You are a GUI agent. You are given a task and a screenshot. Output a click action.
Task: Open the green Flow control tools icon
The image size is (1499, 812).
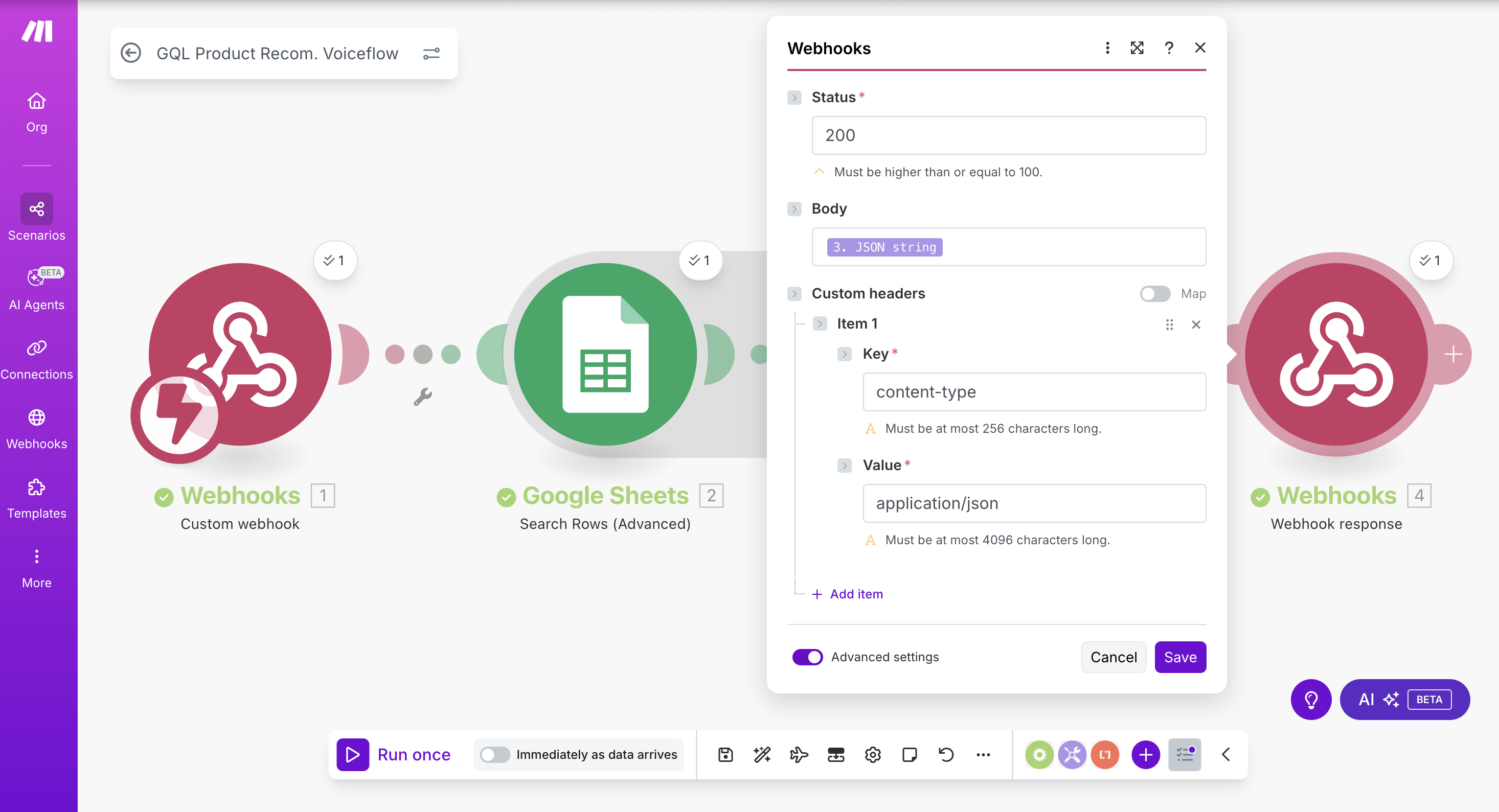(1039, 754)
